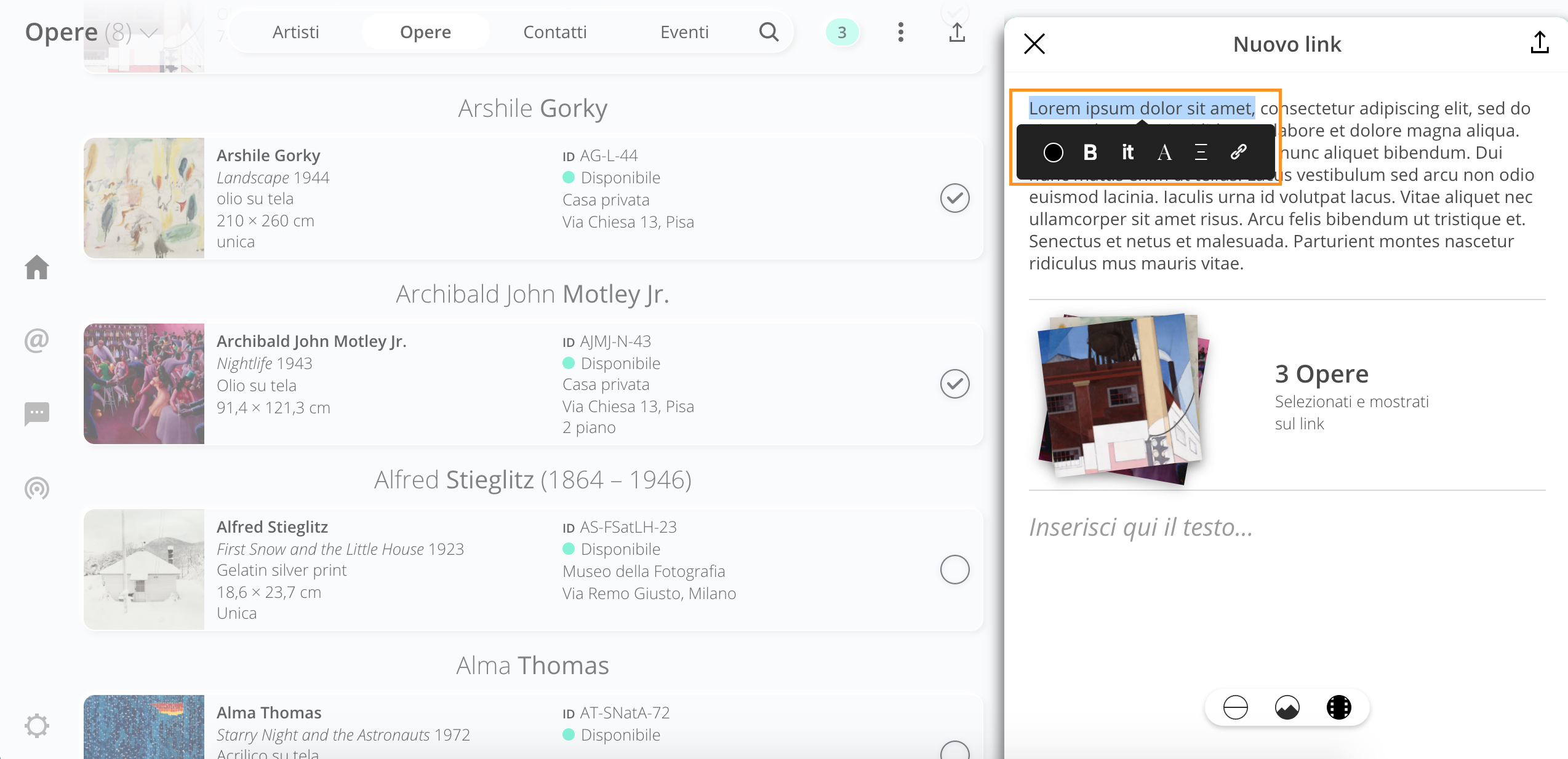Open the three-dot more options menu

click(x=900, y=32)
